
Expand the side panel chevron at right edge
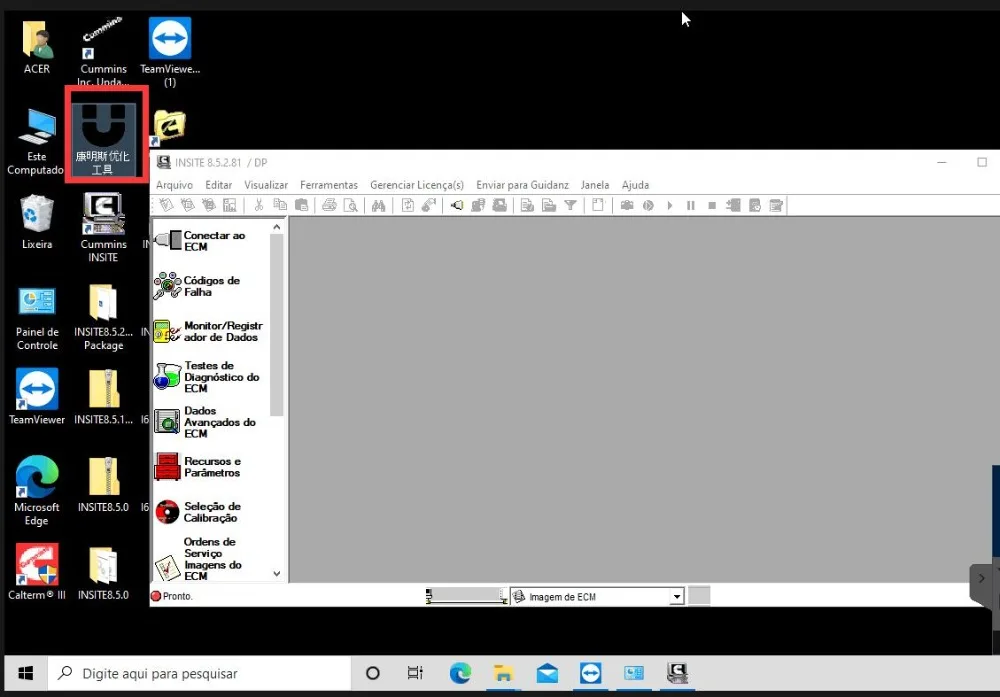(x=982, y=578)
